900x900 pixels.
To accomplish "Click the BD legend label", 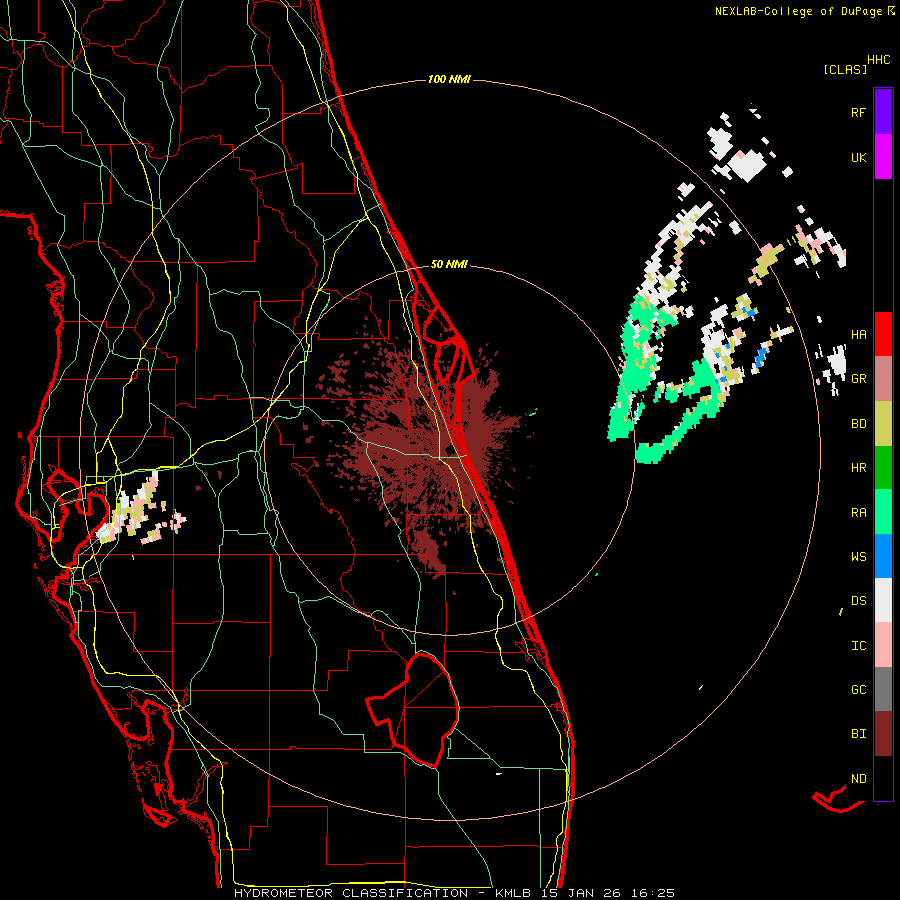I will pos(858,424).
